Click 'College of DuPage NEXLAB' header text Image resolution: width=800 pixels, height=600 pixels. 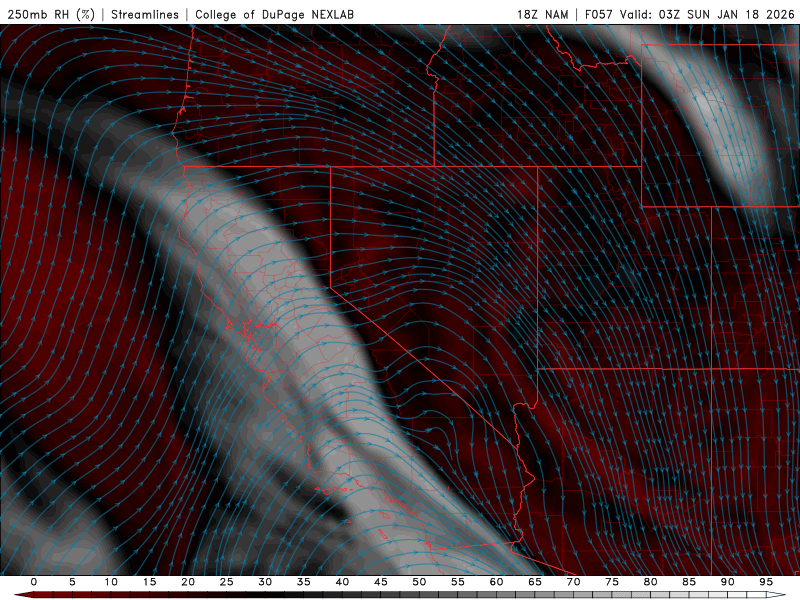point(274,14)
